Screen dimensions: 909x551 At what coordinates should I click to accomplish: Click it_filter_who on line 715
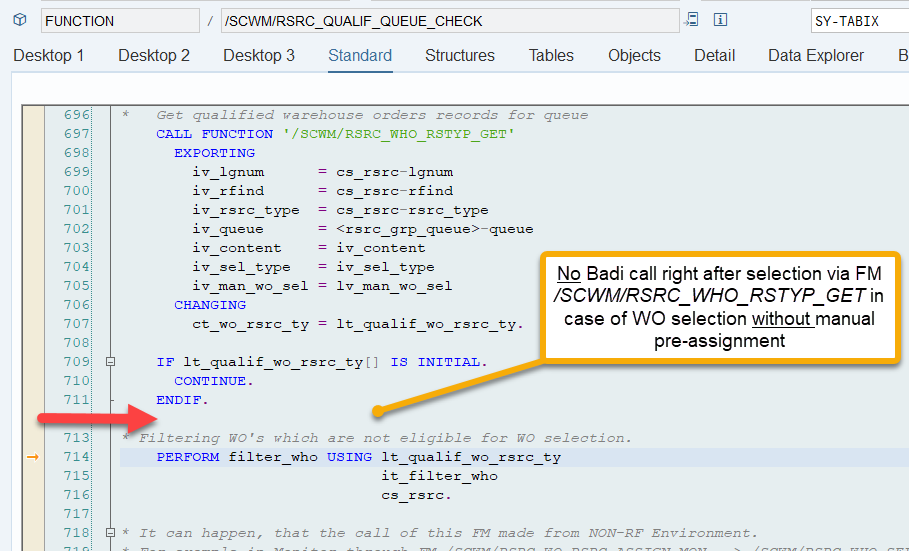pos(439,476)
